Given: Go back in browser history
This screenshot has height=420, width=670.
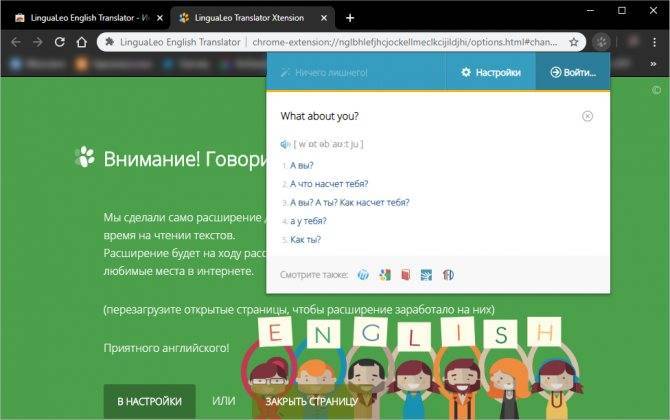Looking at the screenshot, I should (x=16, y=42).
